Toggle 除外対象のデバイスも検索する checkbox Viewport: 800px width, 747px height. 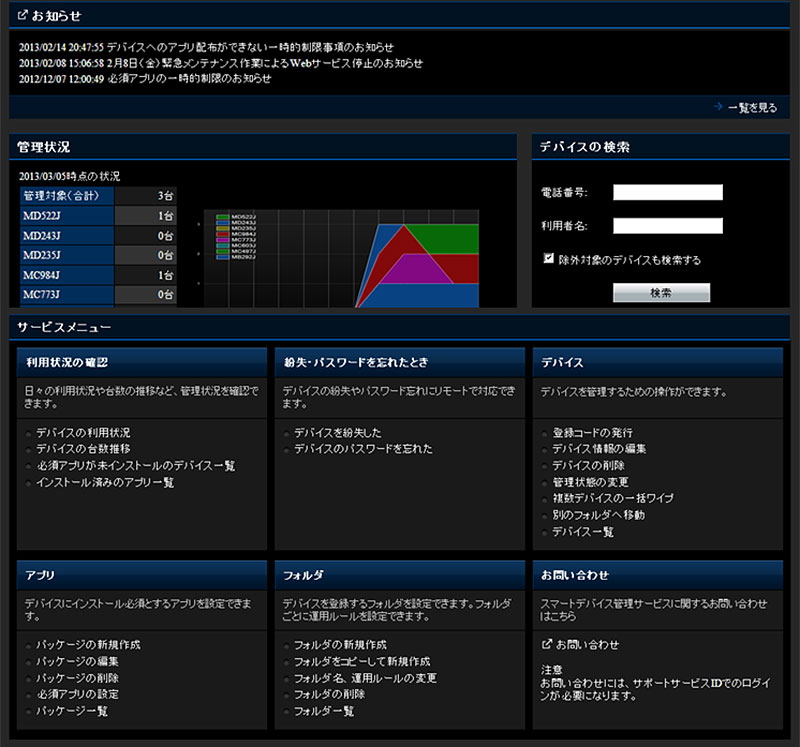(549, 258)
